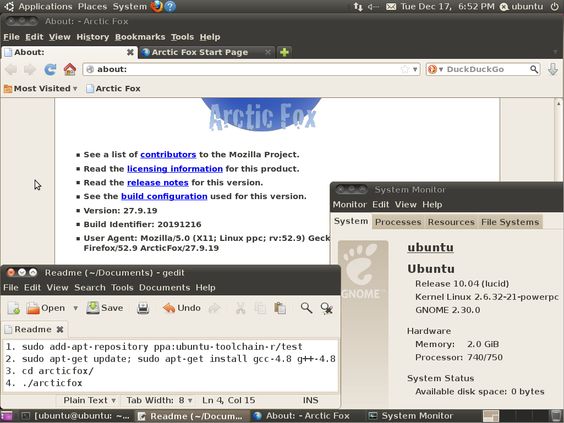This screenshot has width=564, height=423.
Task: Open the browser History menu
Action: [x=92, y=37]
